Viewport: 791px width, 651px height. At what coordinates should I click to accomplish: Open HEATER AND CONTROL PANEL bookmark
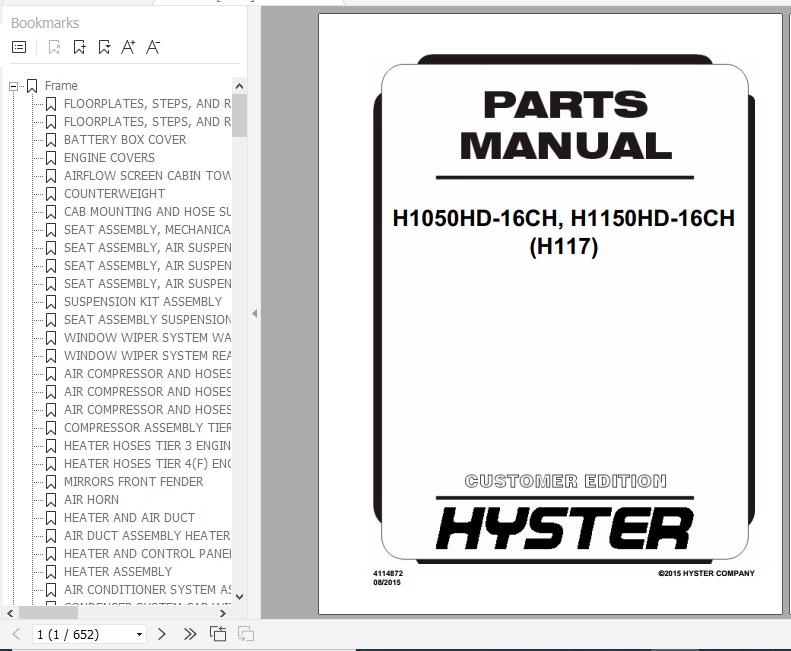pyautogui.click(x=147, y=554)
